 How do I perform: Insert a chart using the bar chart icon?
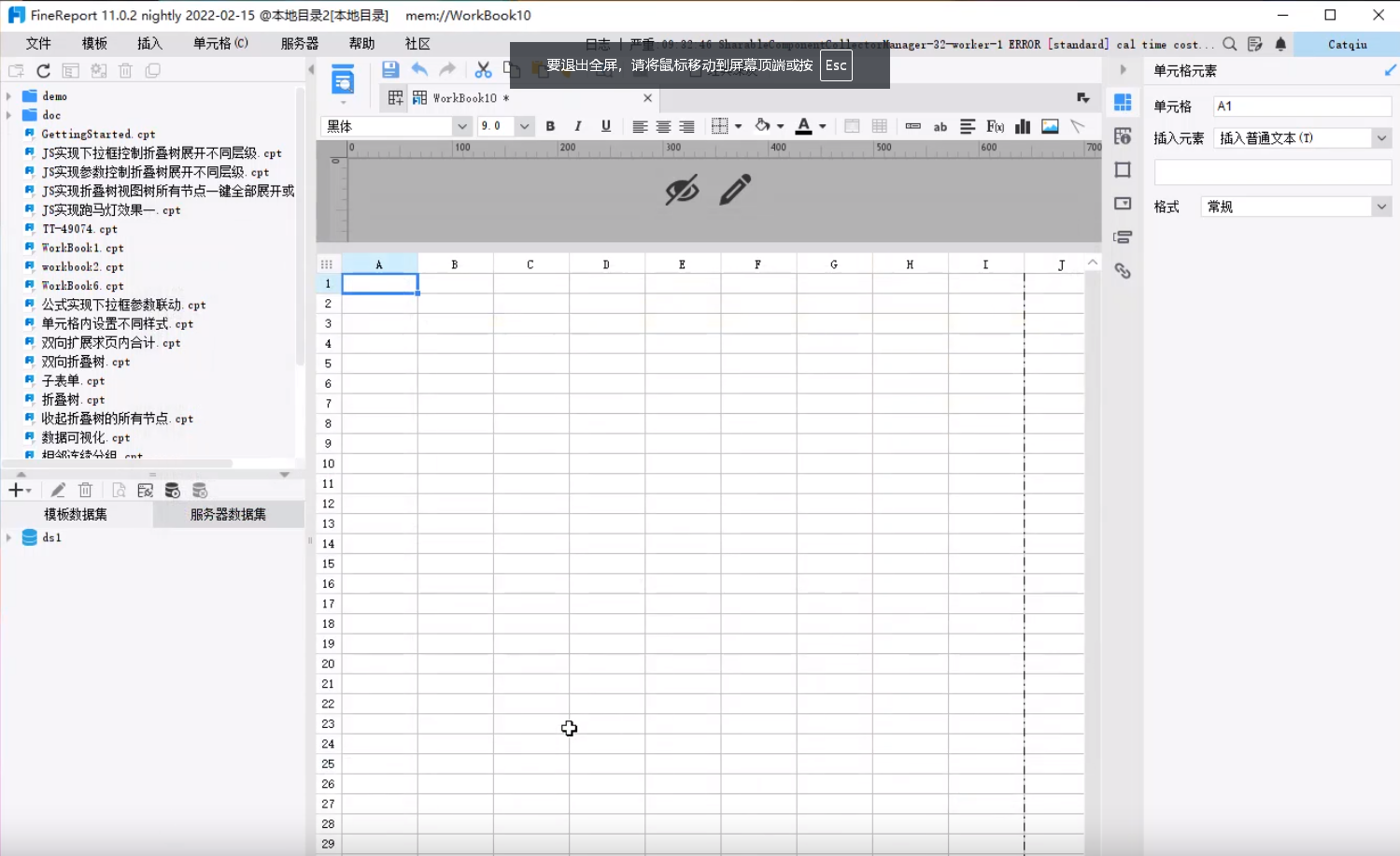click(x=1023, y=126)
